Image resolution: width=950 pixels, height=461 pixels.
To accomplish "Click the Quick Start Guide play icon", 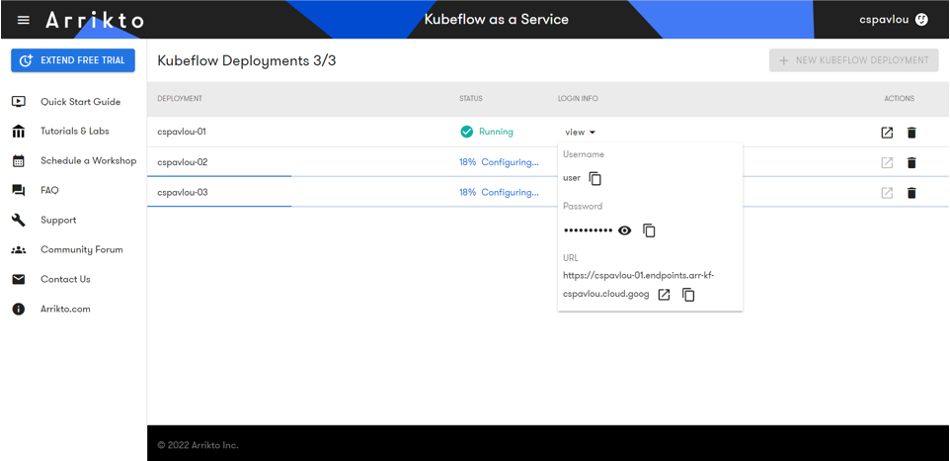I will 19,102.
